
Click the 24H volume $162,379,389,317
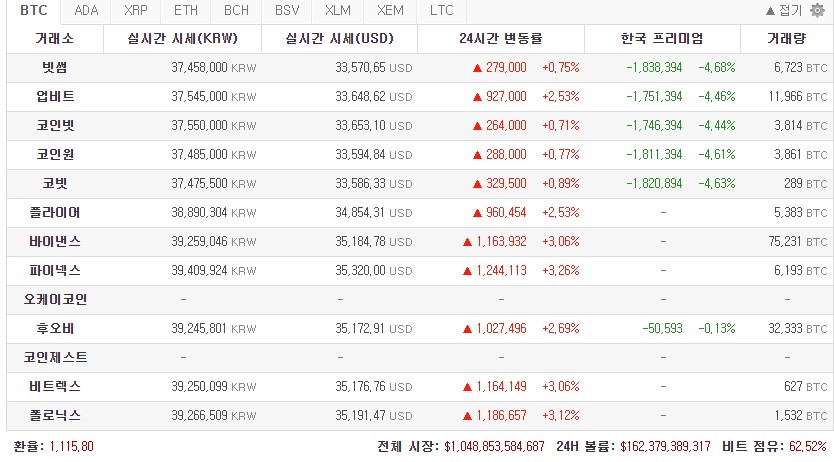665,446
